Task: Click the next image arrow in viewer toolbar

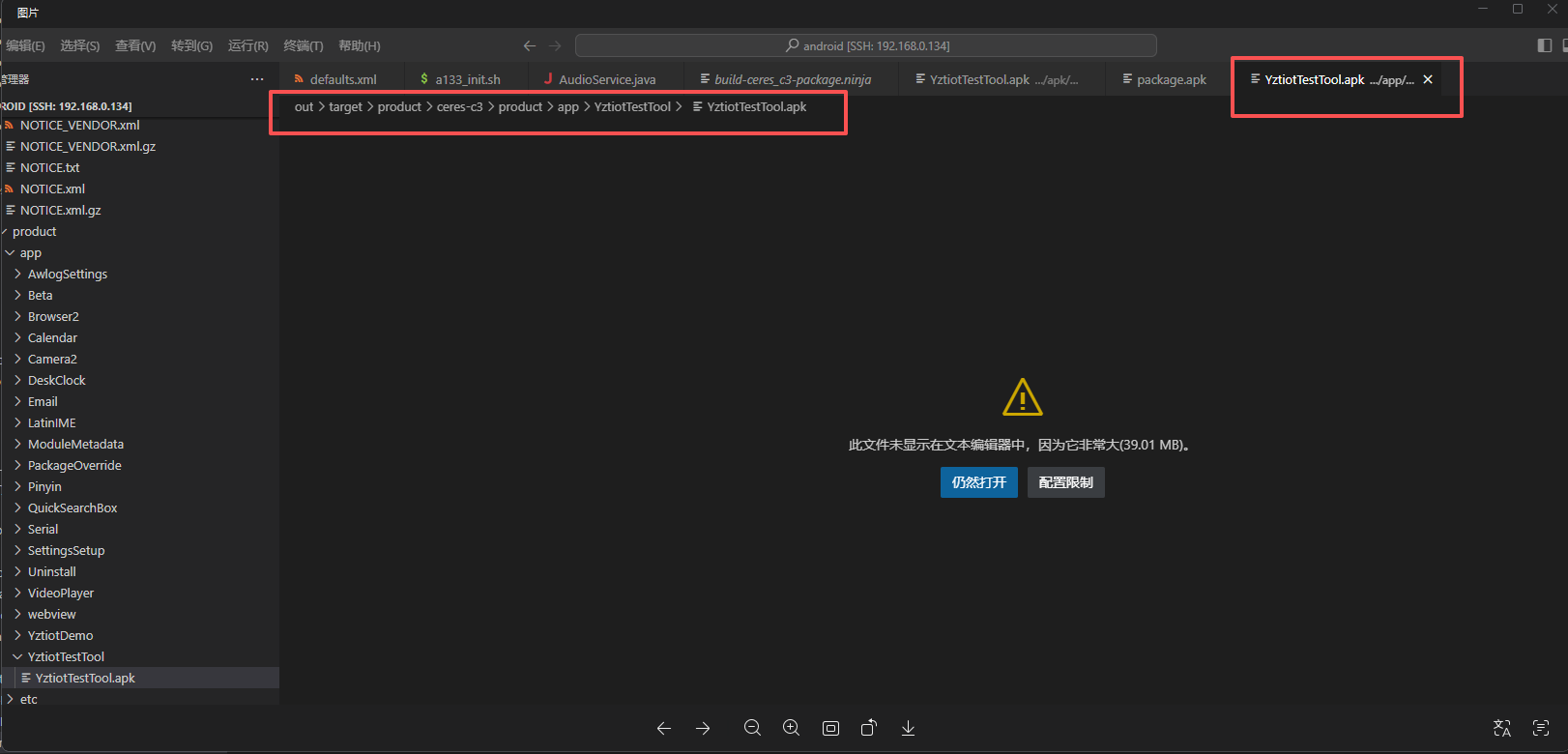Action: (703, 729)
